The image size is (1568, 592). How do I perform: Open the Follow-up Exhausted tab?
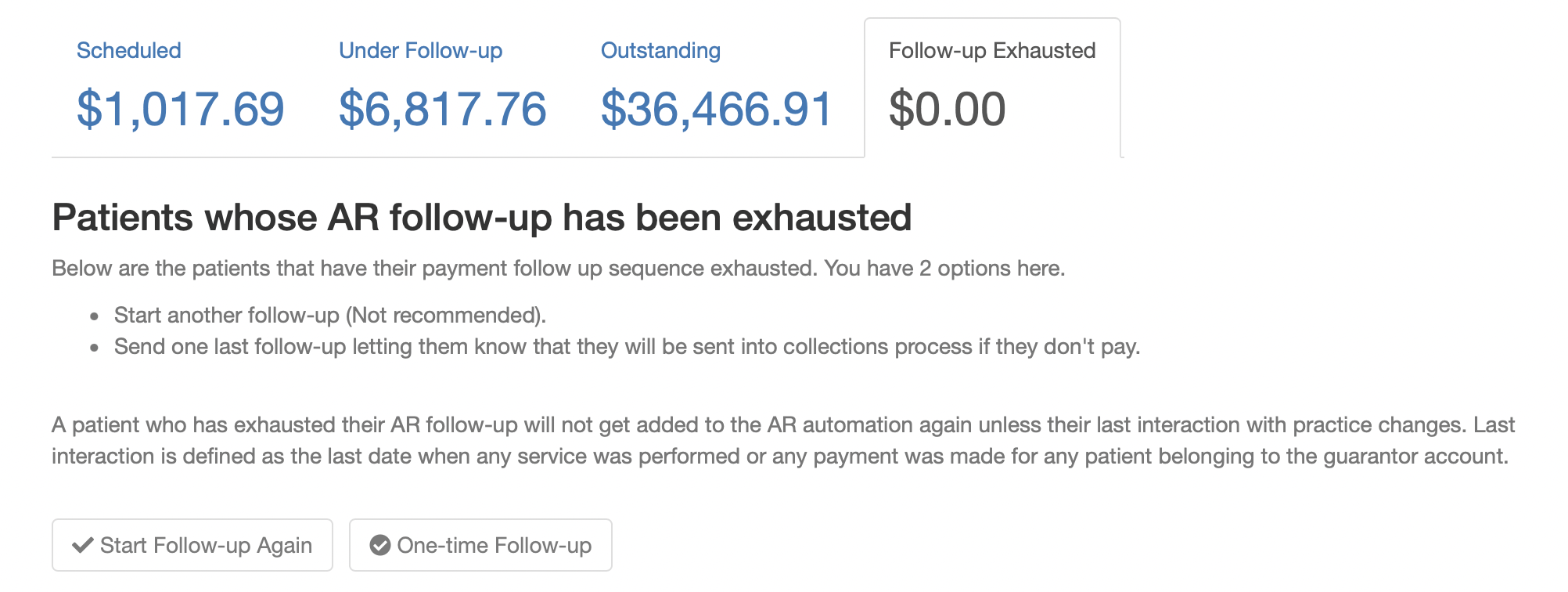(x=992, y=86)
